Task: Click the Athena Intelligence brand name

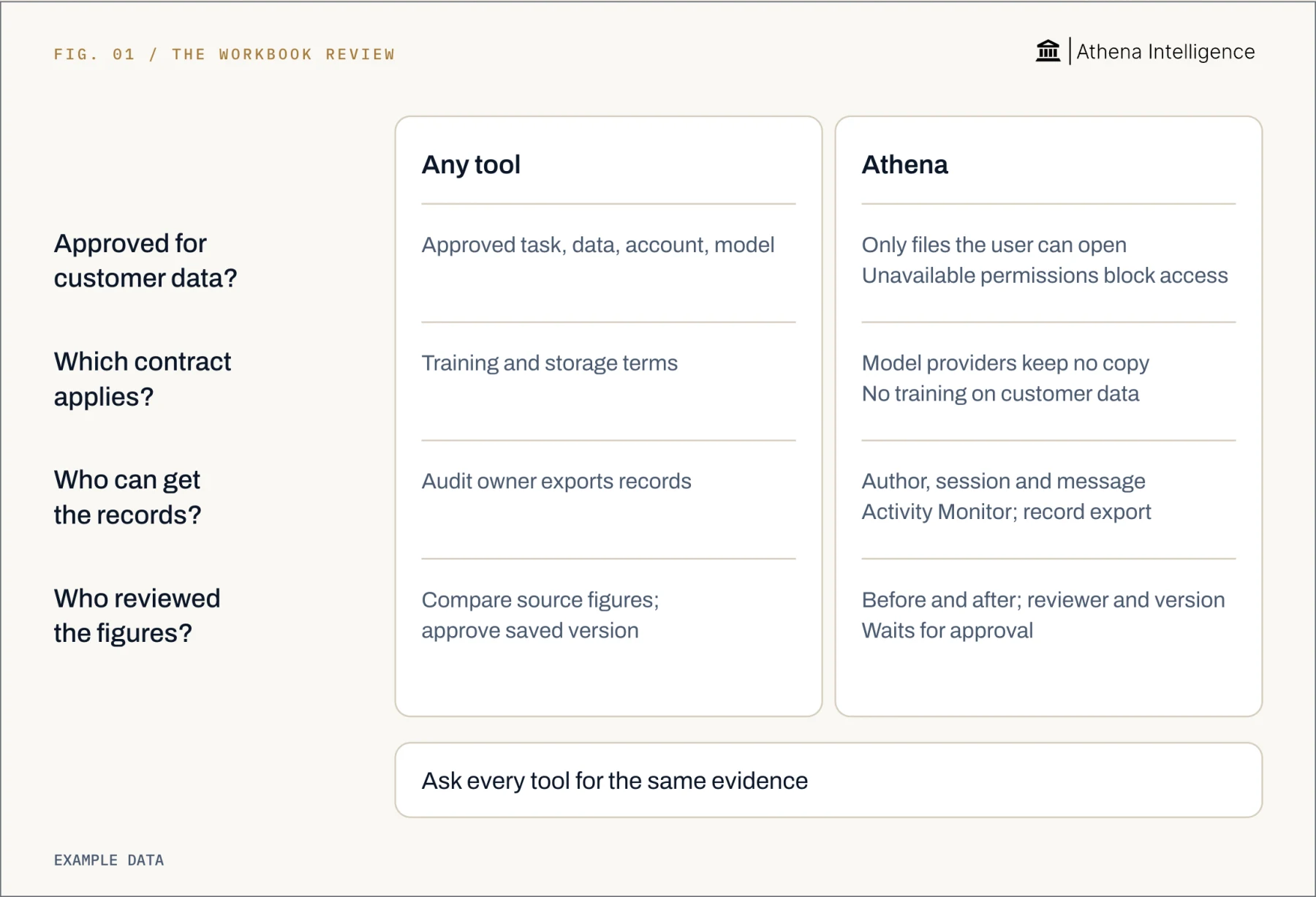Action: tap(1165, 52)
